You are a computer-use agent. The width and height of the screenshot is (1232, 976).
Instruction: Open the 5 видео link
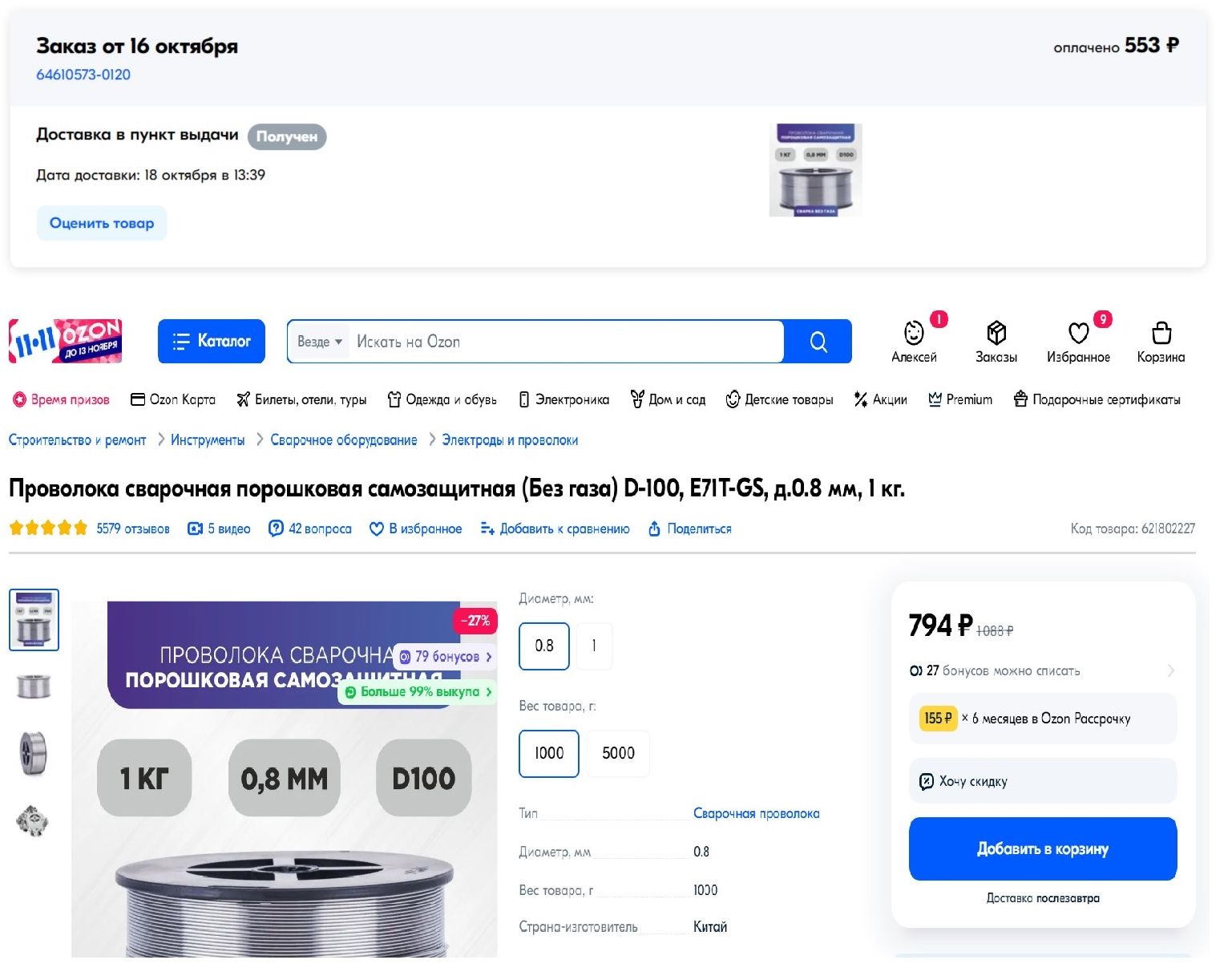pyautogui.click(x=219, y=528)
